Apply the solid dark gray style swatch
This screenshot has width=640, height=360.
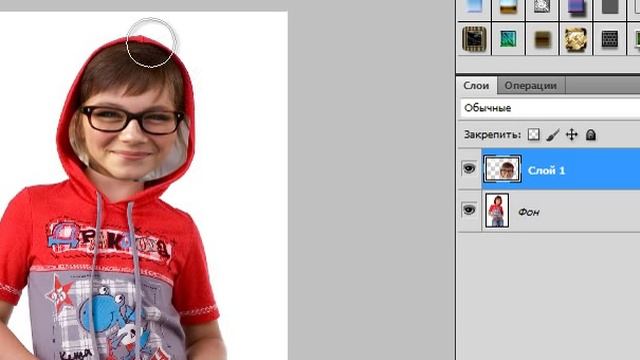click(610, 8)
